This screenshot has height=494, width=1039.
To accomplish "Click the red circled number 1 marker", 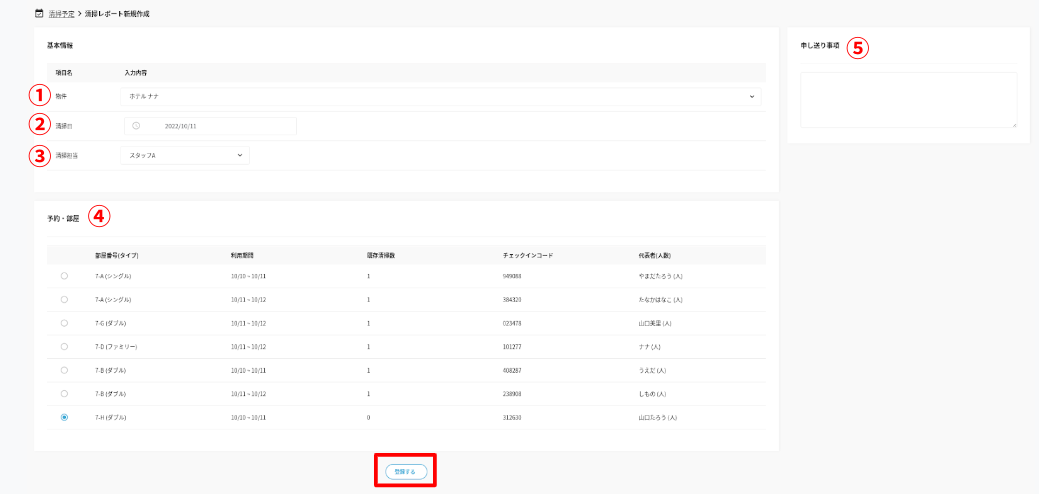I will 38,96.
